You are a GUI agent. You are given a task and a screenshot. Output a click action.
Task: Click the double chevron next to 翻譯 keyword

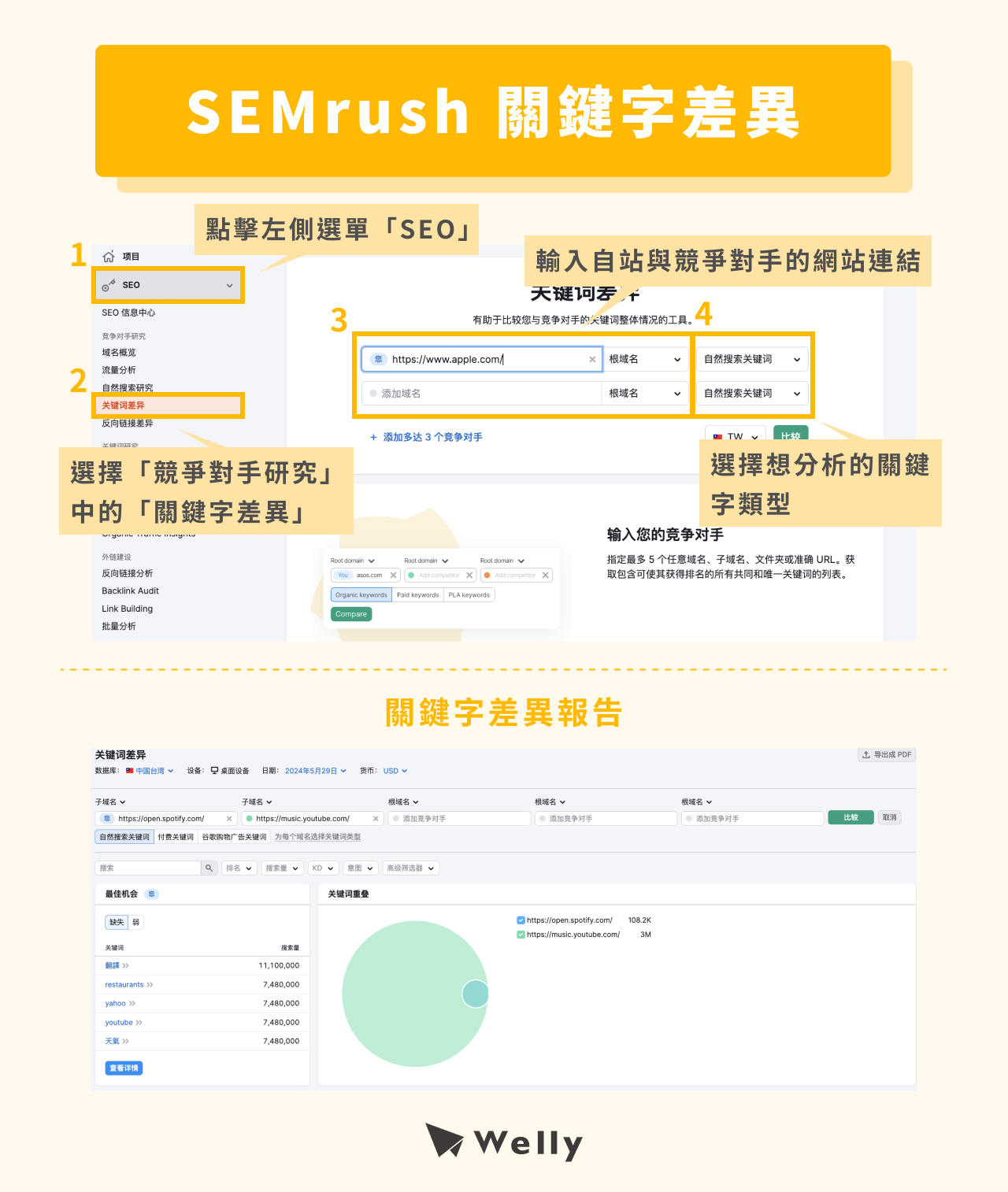click(126, 965)
